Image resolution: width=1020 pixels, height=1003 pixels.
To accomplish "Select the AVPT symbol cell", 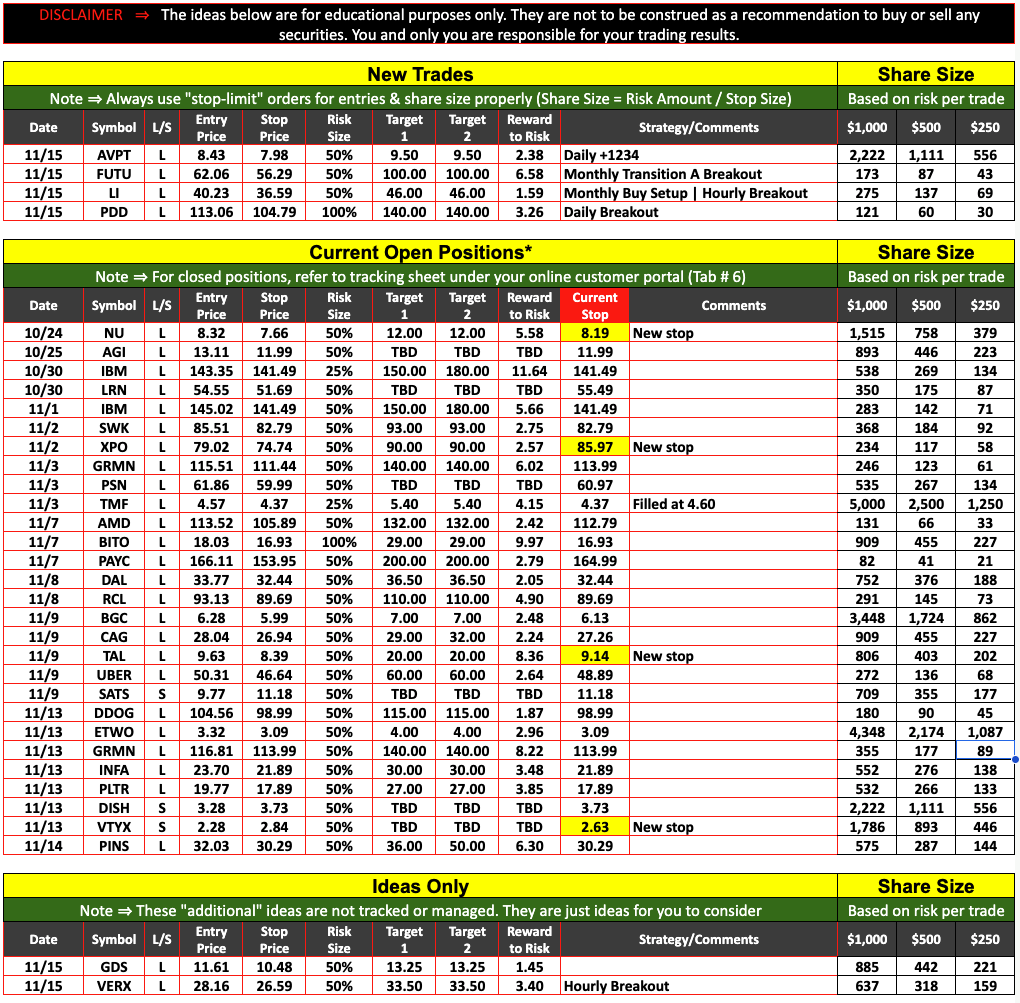I will (114, 155).
